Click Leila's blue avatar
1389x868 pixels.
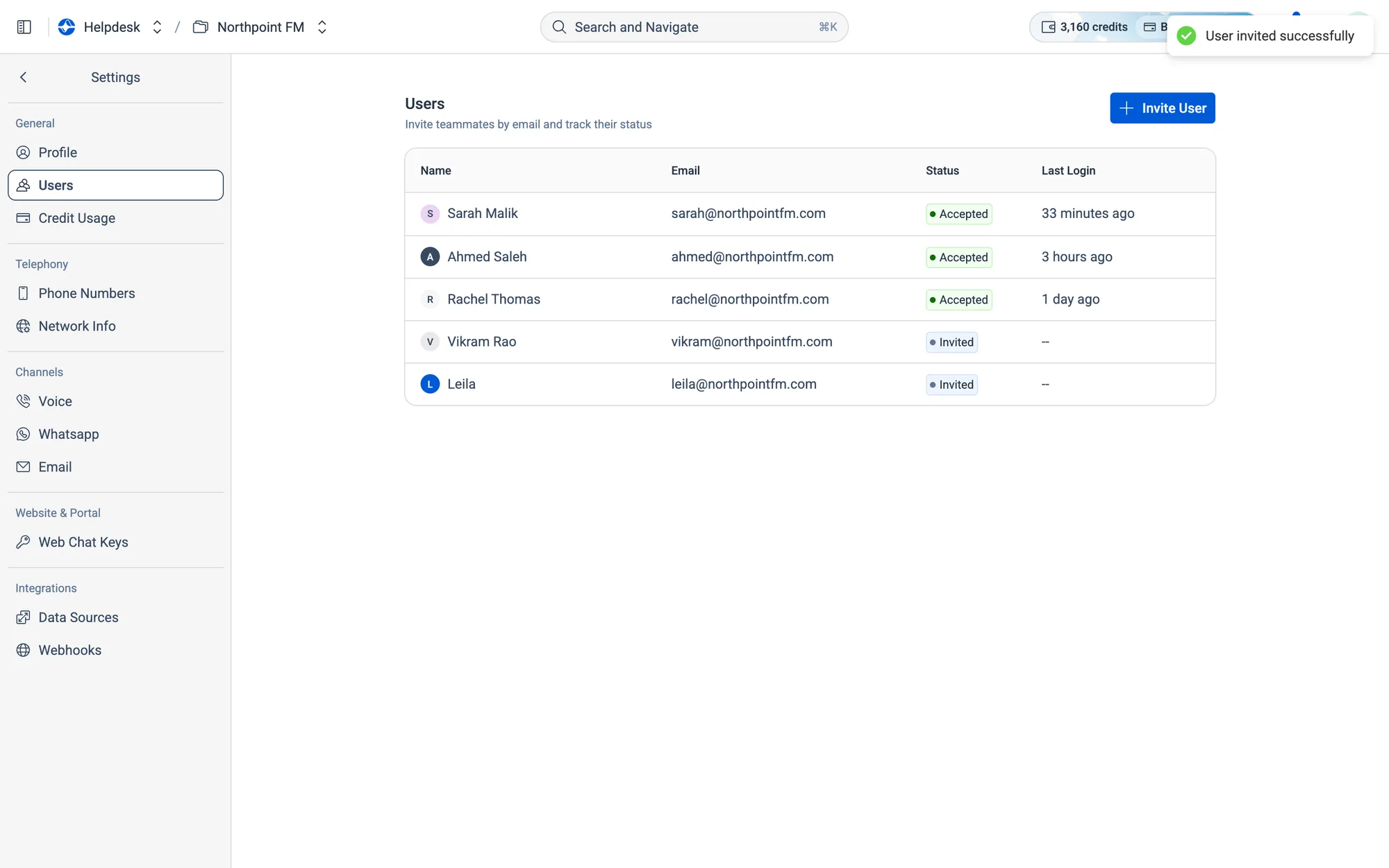(430, 384)
